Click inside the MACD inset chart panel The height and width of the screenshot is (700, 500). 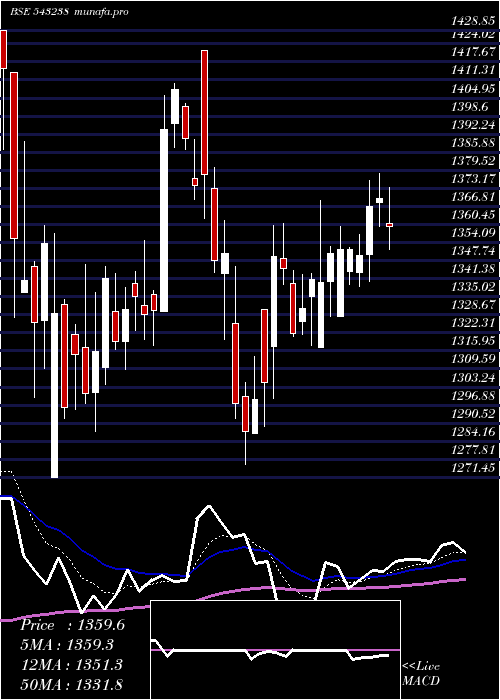275,650
